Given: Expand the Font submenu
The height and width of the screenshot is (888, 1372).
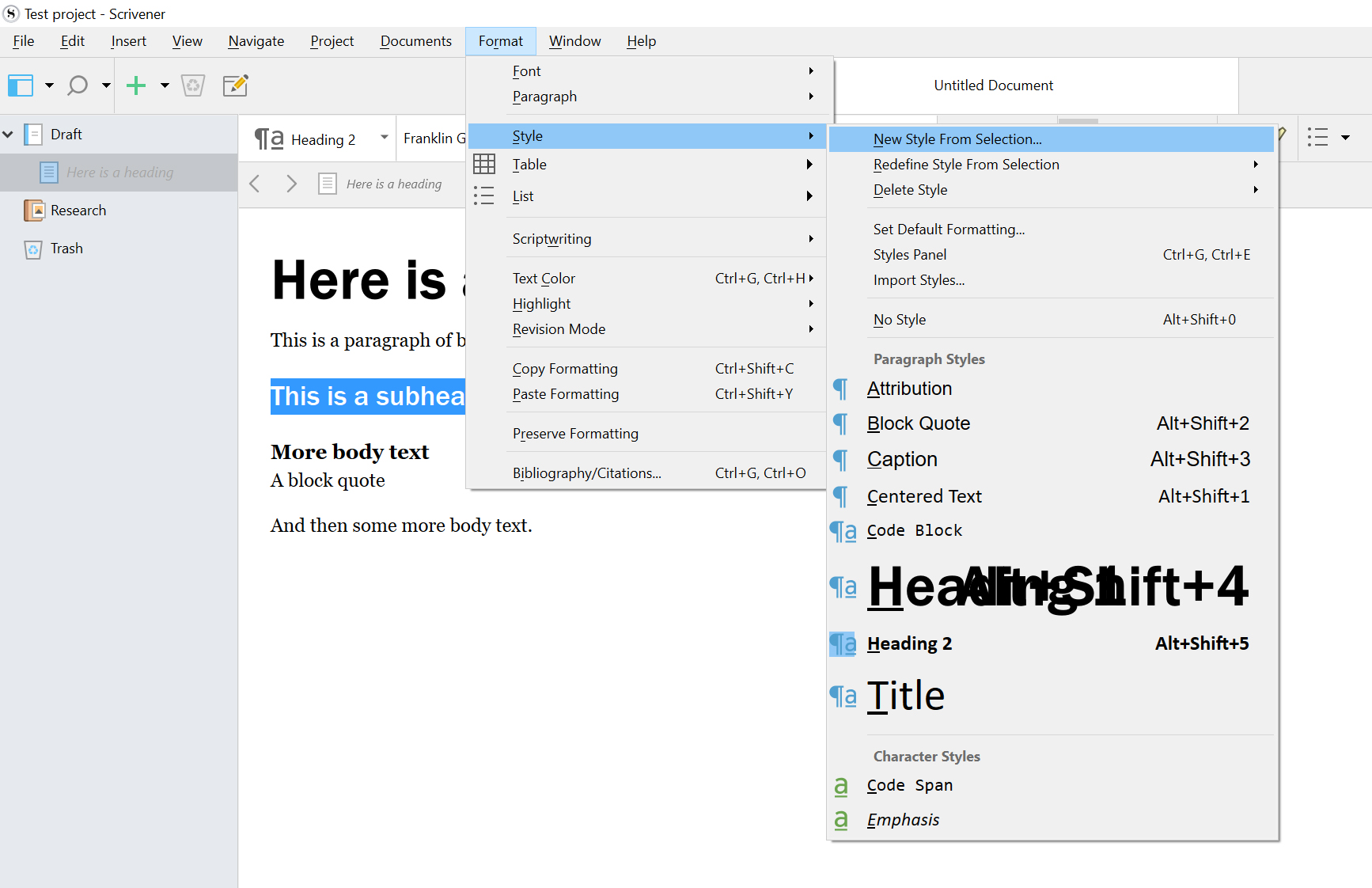Looking at the screenshot, I should click(x=647, y=71).
